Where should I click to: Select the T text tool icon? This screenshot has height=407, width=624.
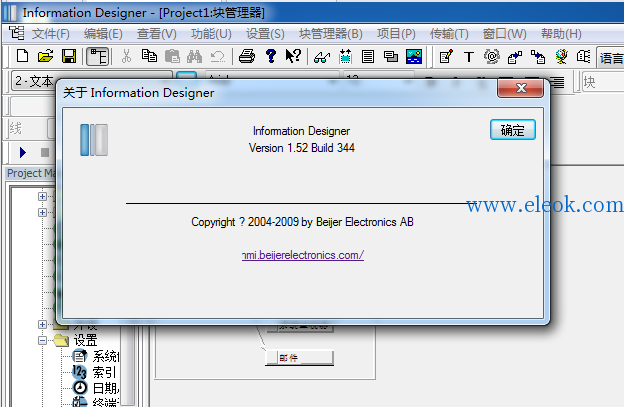[469, 57]
